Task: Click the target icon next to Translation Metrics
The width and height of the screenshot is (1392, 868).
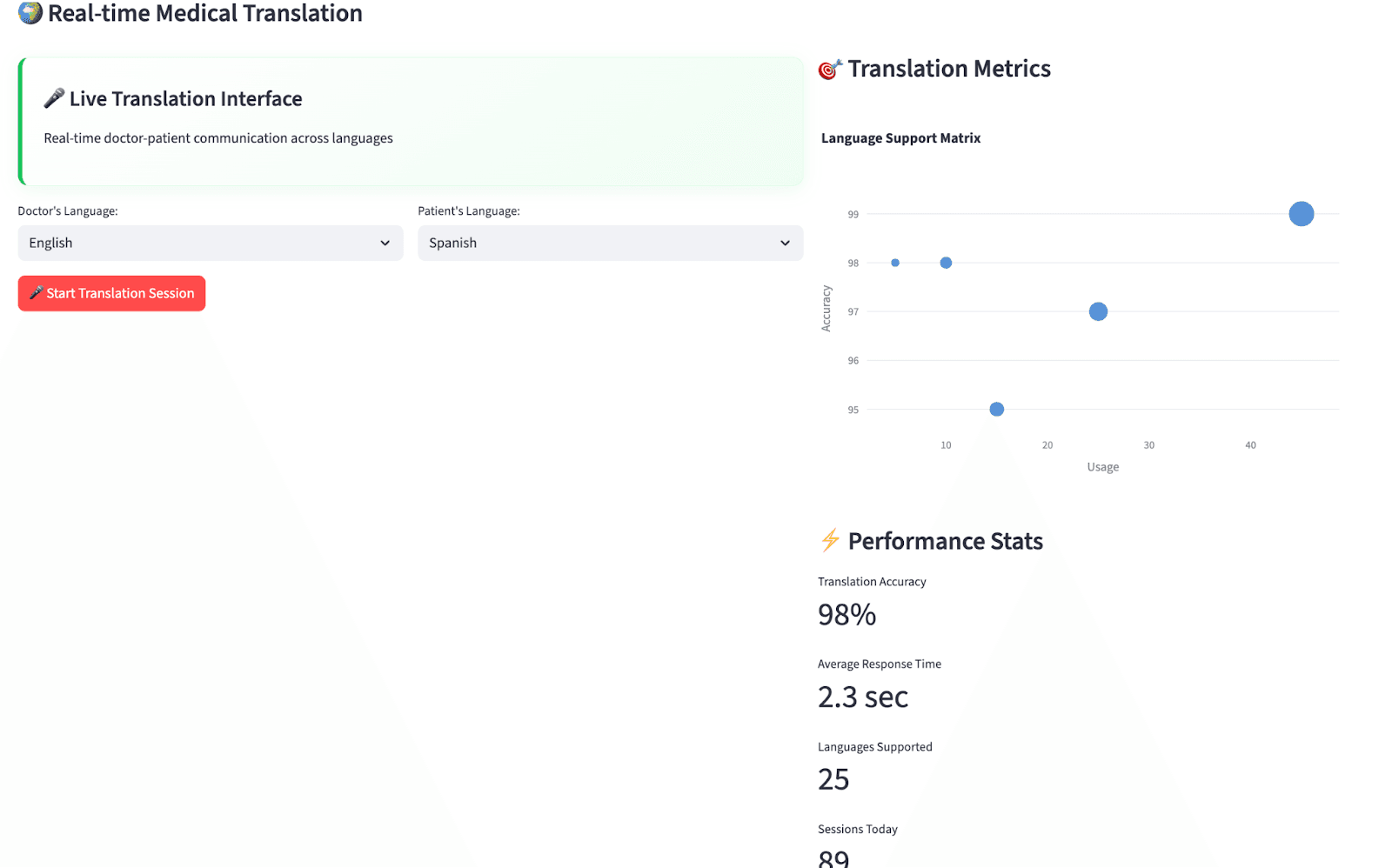Action: click(830, 70)
